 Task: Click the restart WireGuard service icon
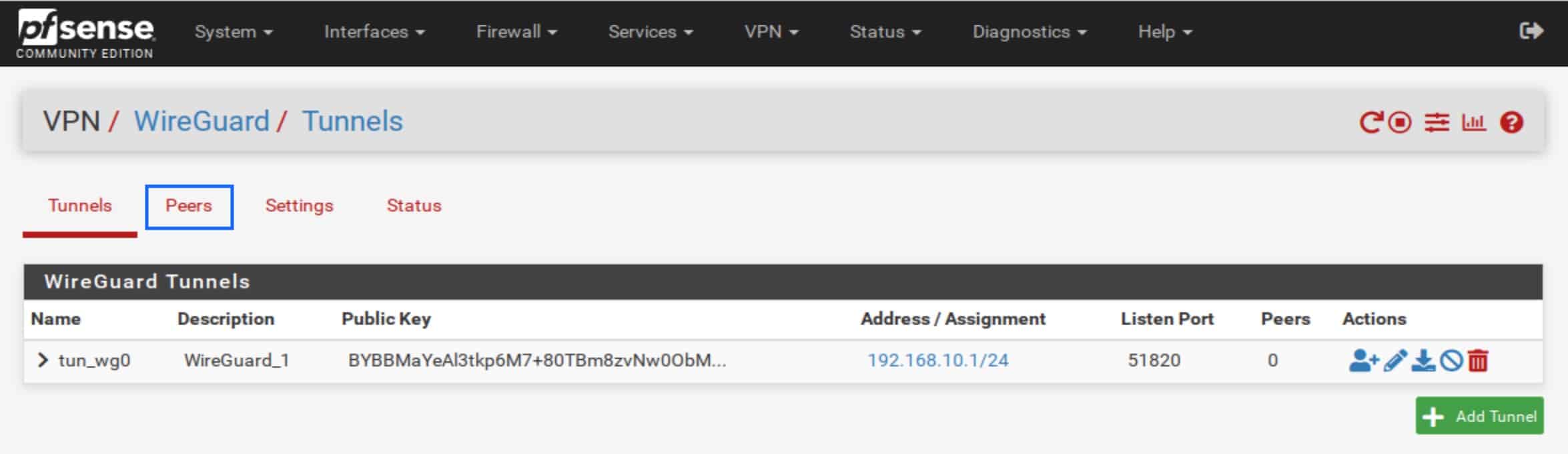[1370, 122]
